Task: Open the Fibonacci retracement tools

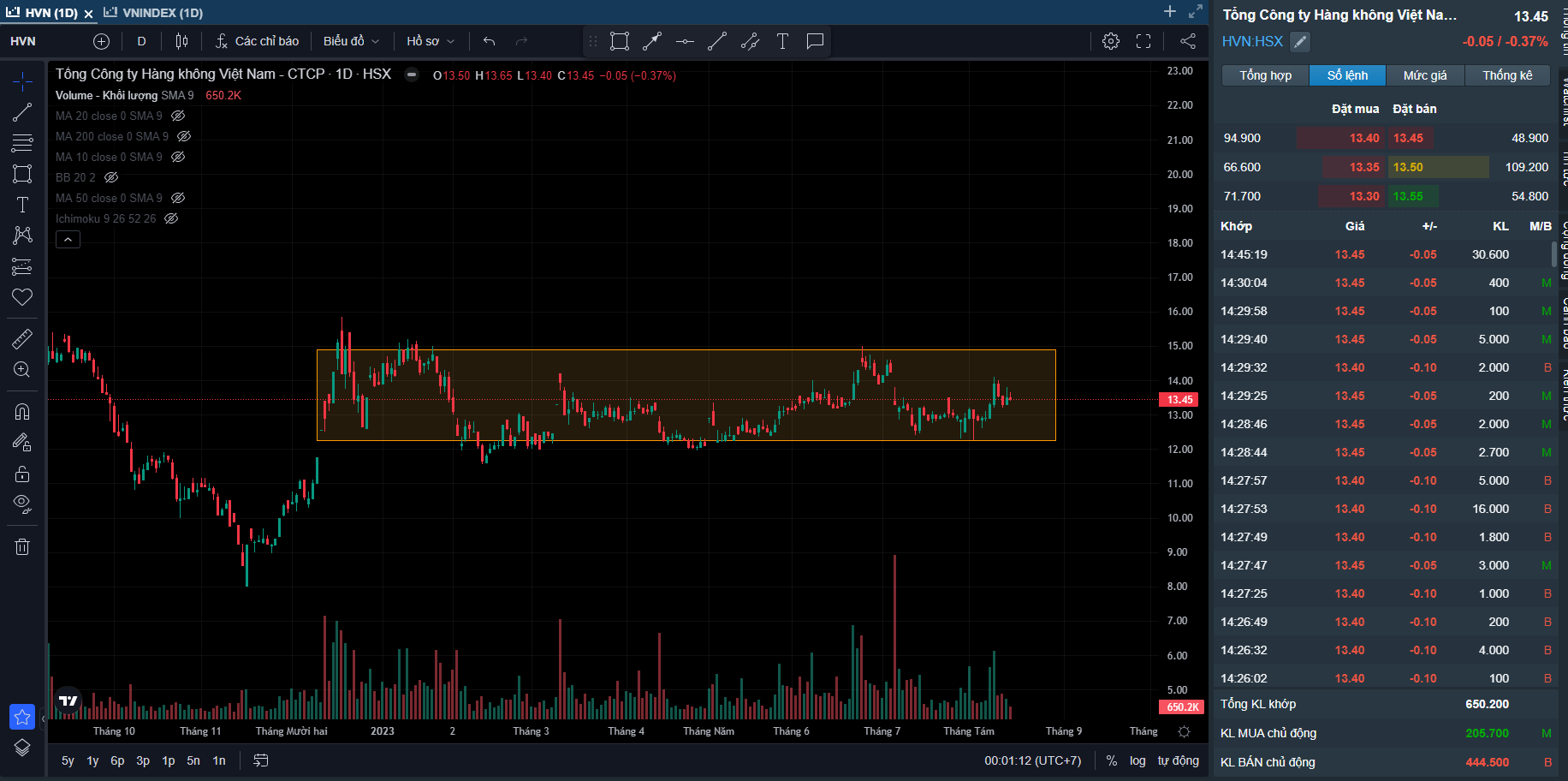Action: tap(22, 143)
